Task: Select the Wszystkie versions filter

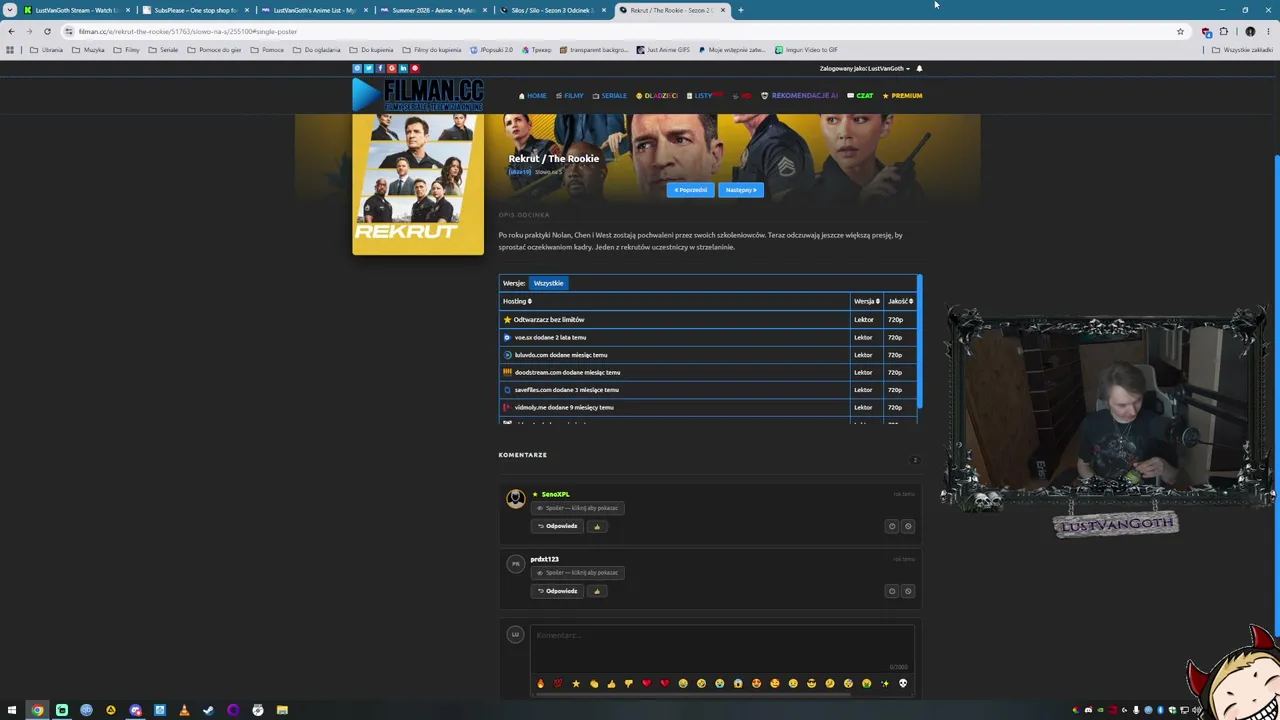Action: pos(548,283)
